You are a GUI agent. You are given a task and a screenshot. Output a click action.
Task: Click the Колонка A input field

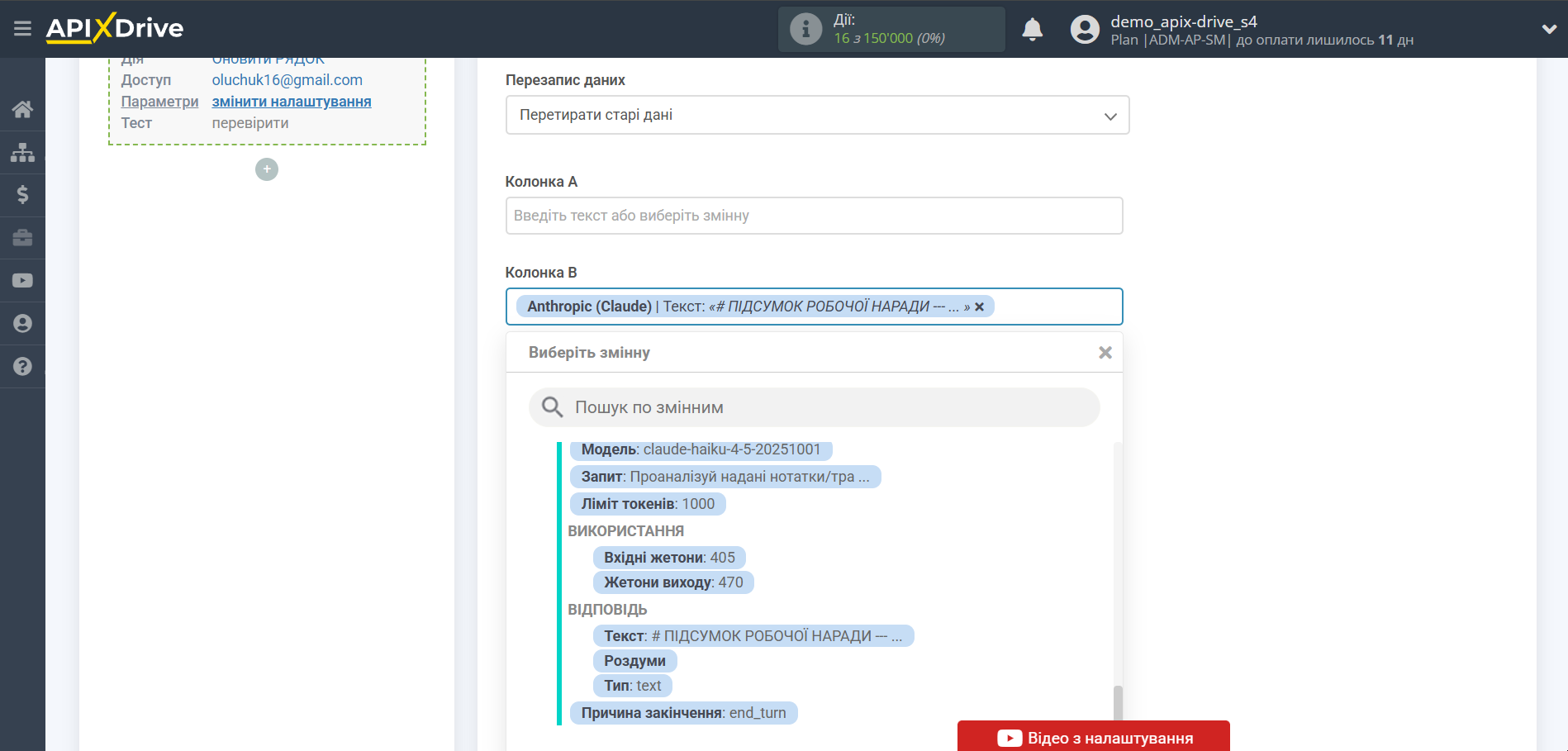click(814, 216)
